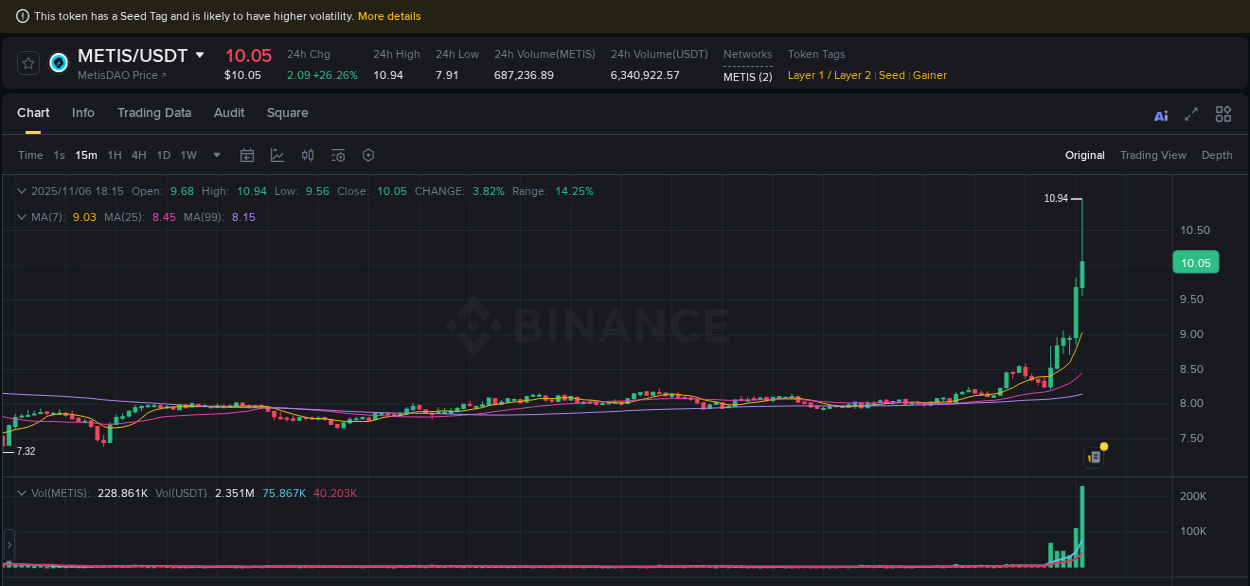Collapse the MA indicator legend chevron
Viewport: 1250px width, 586px height.
[22, 216]
